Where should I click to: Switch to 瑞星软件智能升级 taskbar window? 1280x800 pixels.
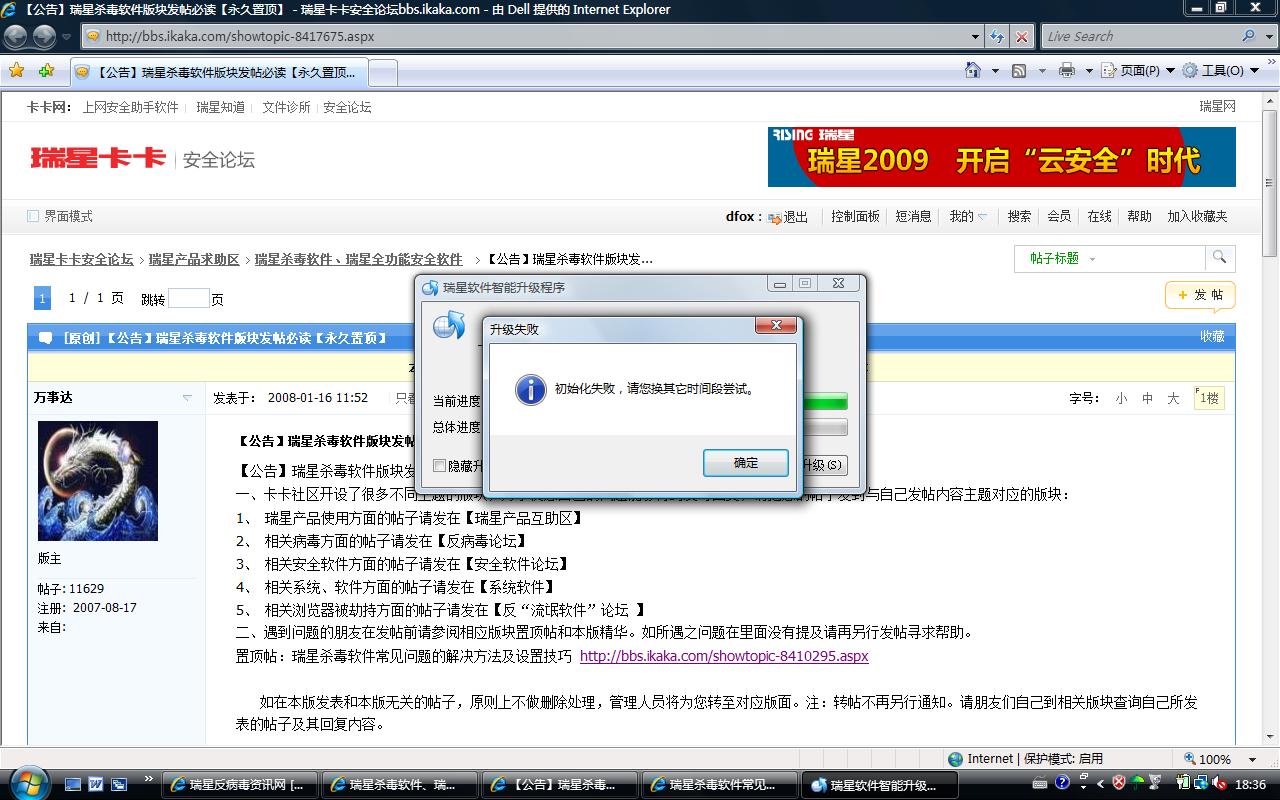[880, 785]
